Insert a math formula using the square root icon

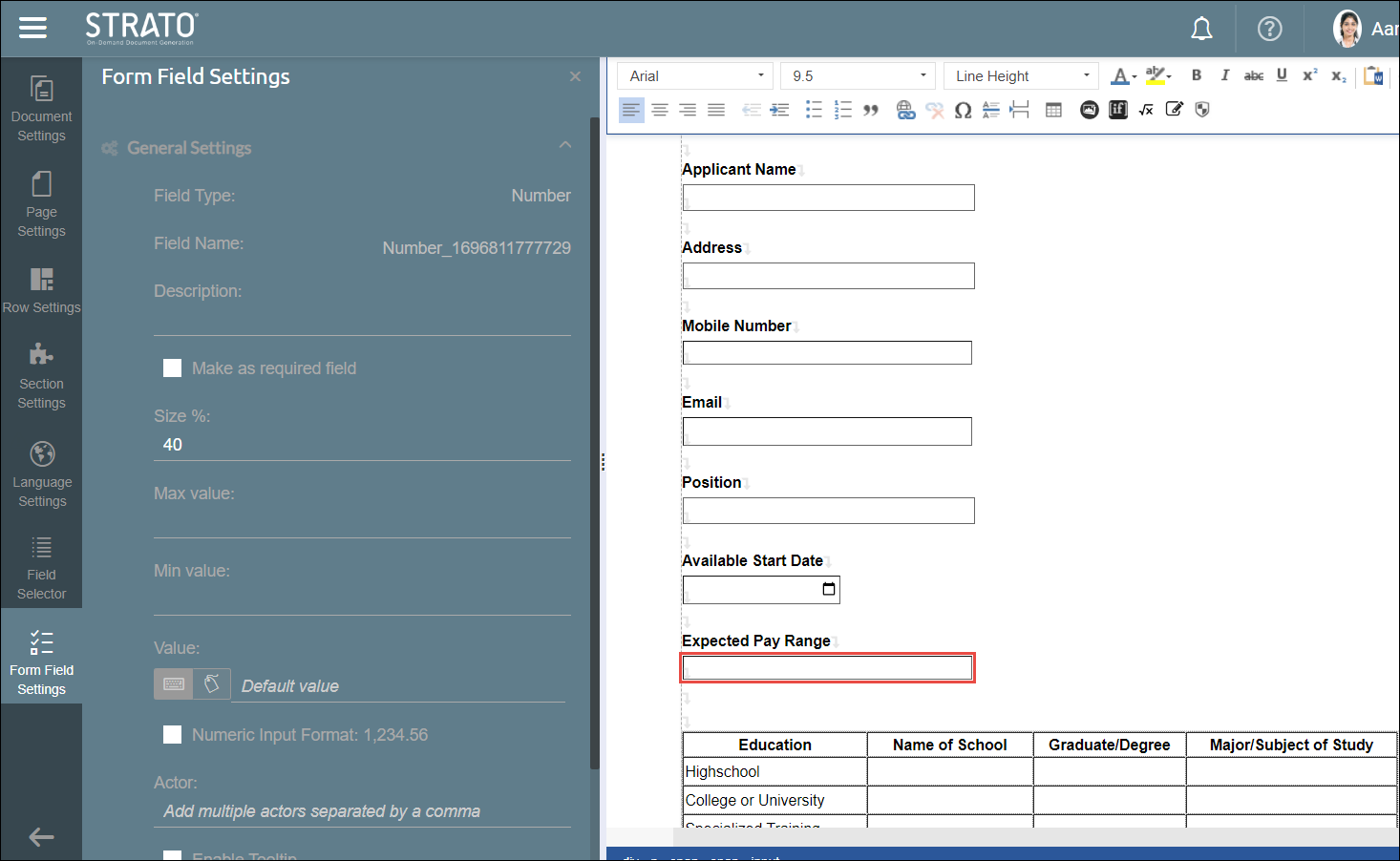[1146, 111]
